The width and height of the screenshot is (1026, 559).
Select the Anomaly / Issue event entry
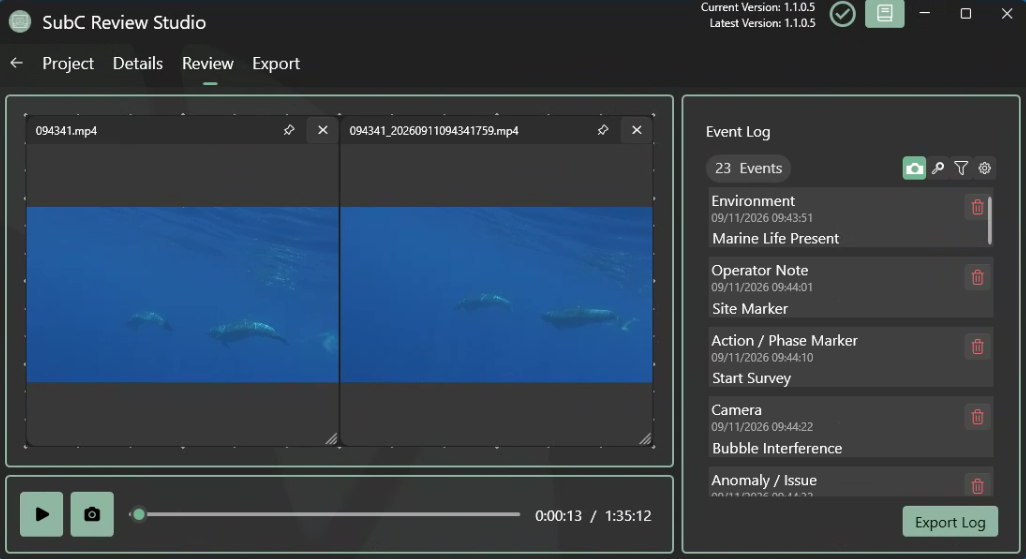pos(851,482)
